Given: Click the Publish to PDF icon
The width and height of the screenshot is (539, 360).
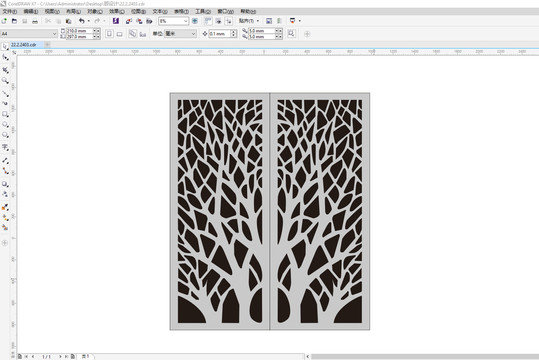Looking at the screenshot, I should point(149,21).
